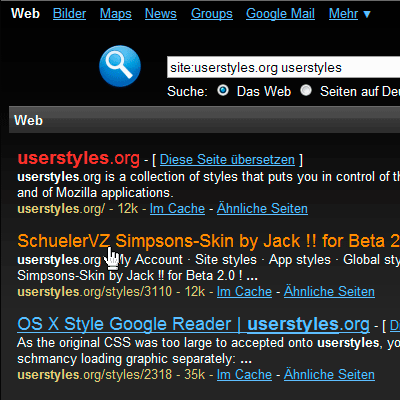Open 'Ähnliche Seiten' for userstyles.org/ result

pos(262,209)
